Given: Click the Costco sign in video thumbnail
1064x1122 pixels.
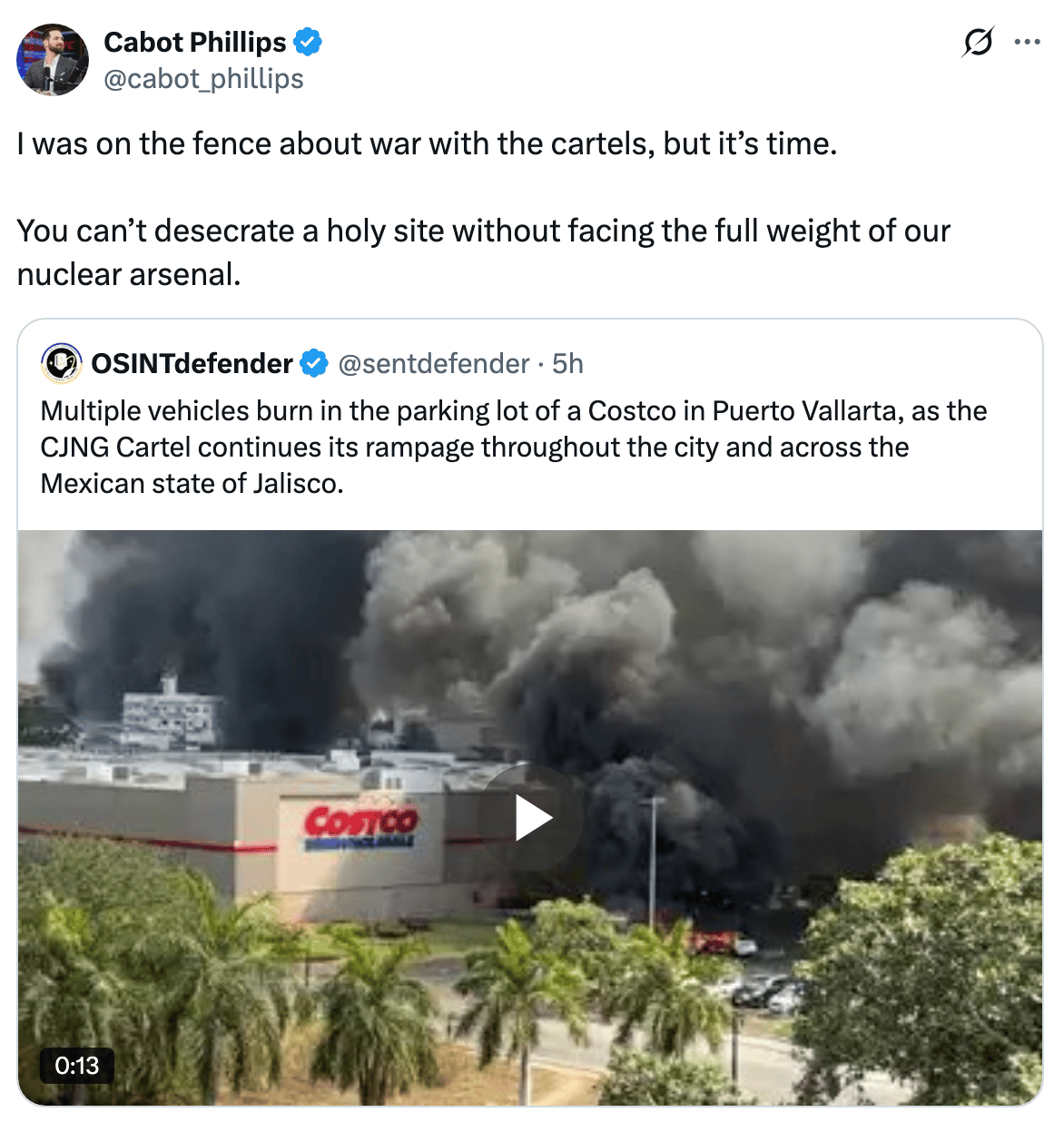Looking at the screenshot, I should (x=360, y=825).
